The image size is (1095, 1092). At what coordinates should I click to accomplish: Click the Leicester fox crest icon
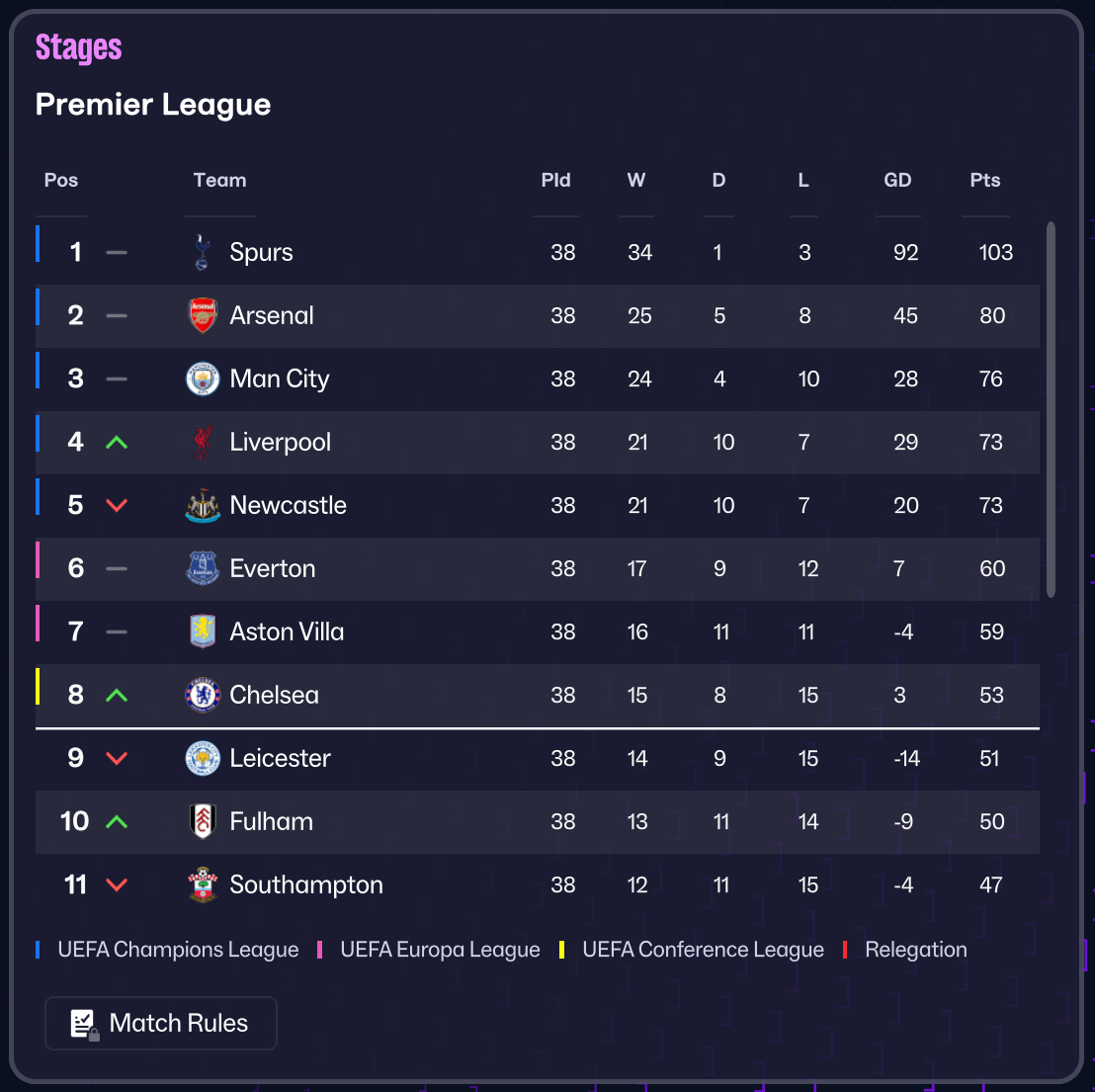click(x=203, y=758)
